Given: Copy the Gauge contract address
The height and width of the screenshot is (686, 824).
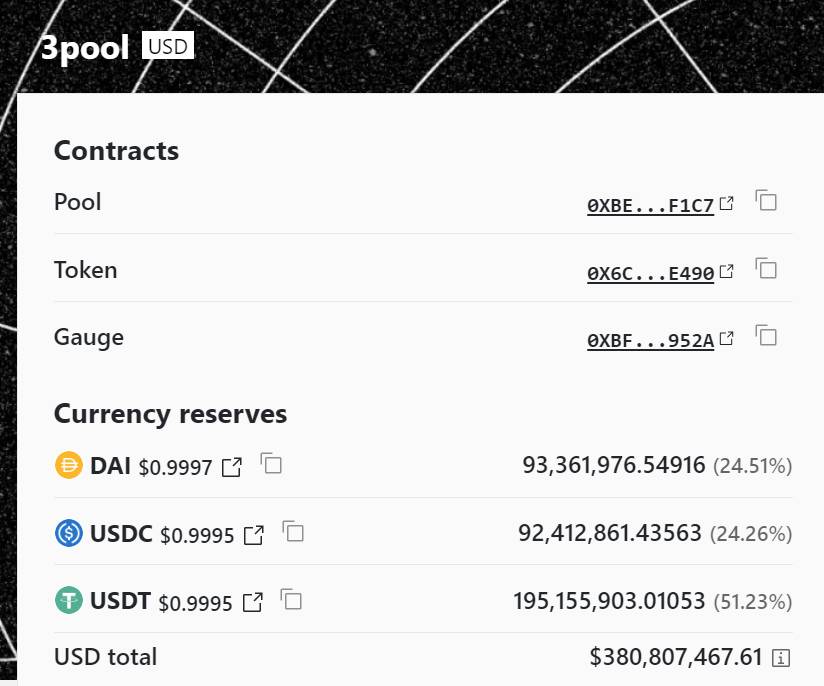Looking at the screenshot, I should pyautogui.click(x=766, y=335).
